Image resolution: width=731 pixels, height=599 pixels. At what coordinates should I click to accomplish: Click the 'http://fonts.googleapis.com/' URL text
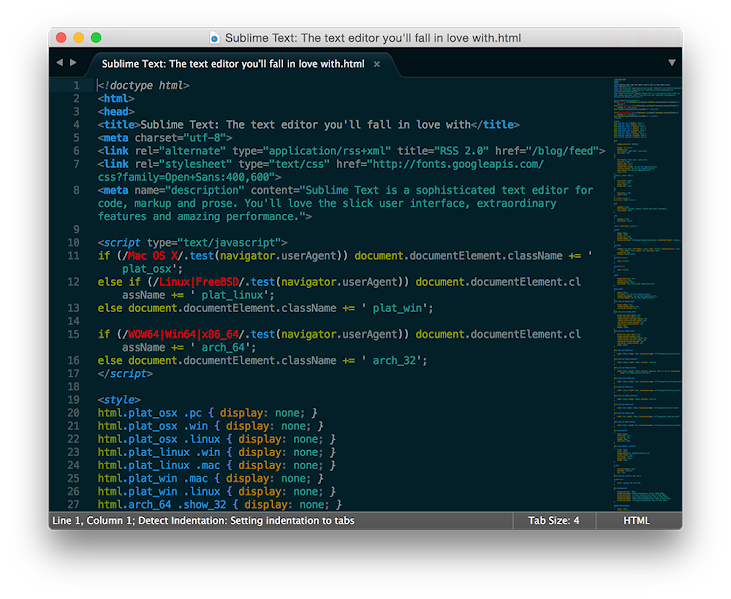tap(458, 164)
